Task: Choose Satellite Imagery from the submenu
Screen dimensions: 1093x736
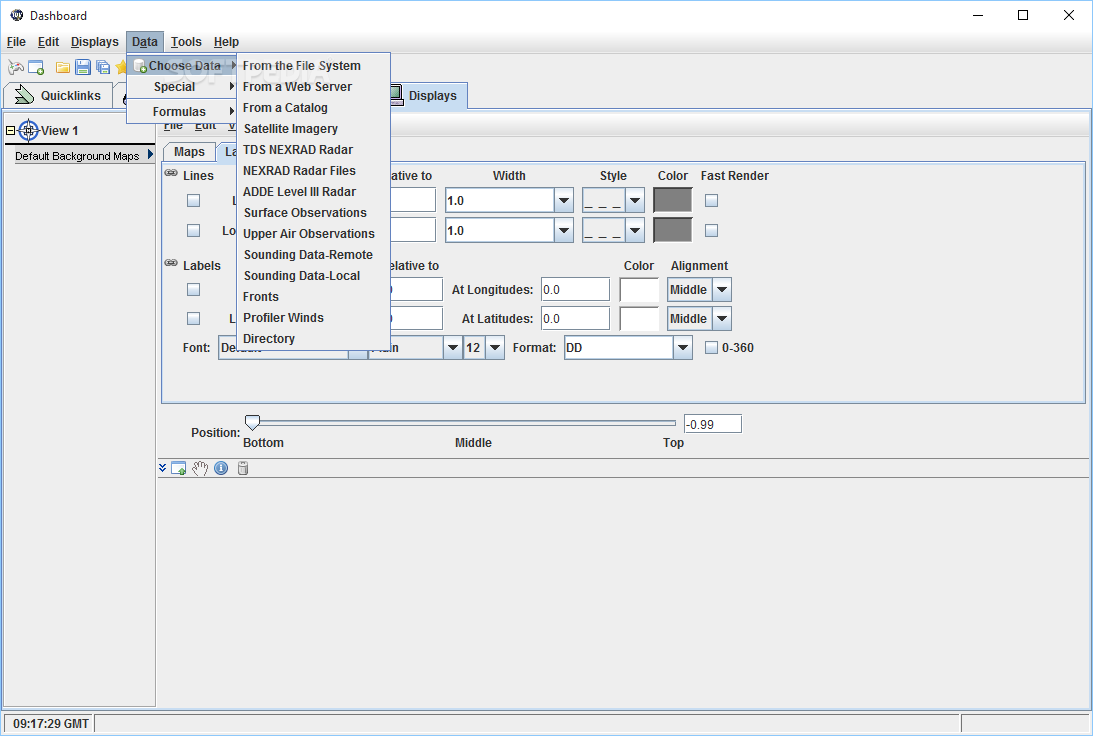Action: (313, 128)
